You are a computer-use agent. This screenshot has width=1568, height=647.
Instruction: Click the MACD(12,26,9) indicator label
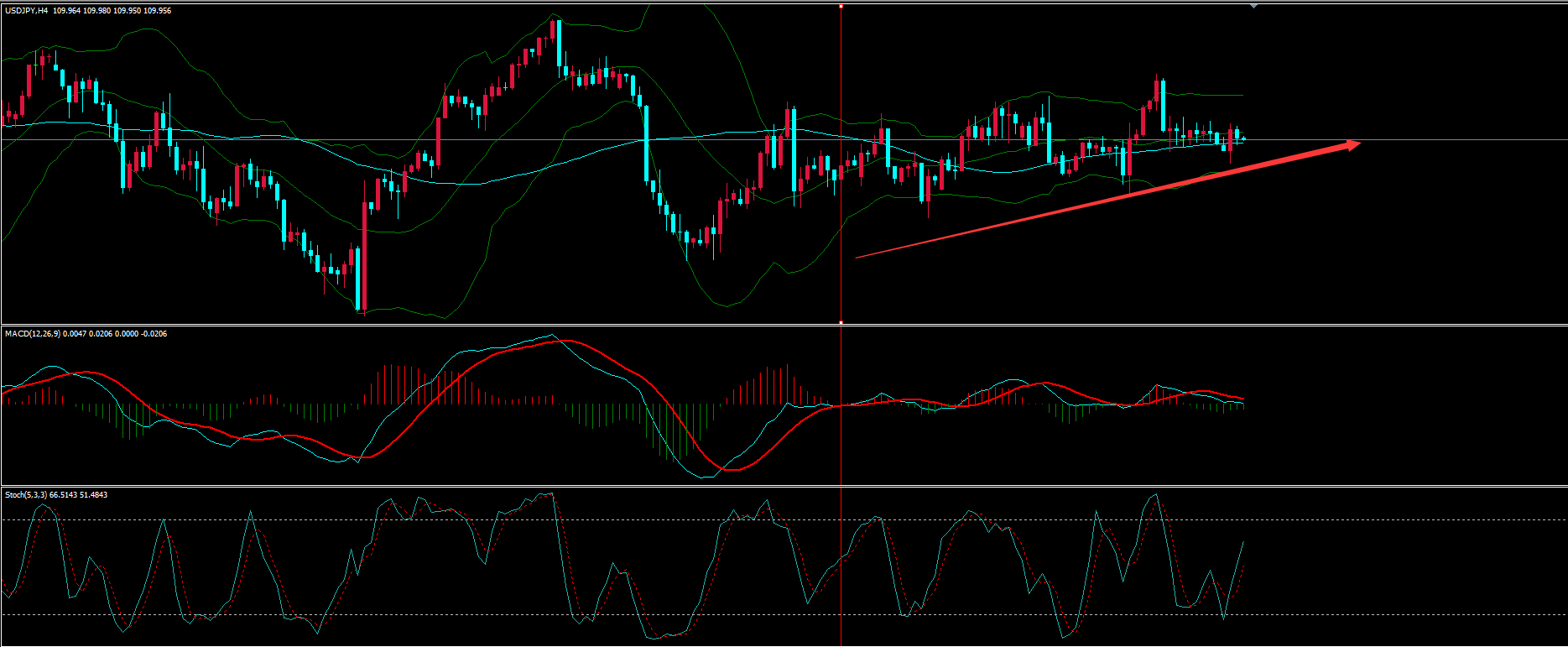[32, 334]
